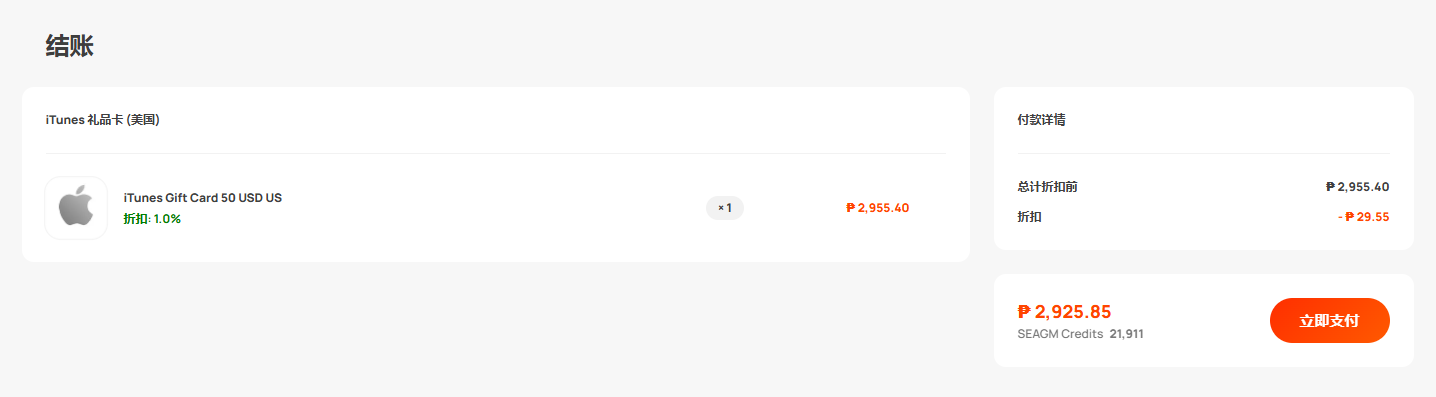Click the 结账 checkout page heading
Screen dimensions: 1436x397
point(70,46)
